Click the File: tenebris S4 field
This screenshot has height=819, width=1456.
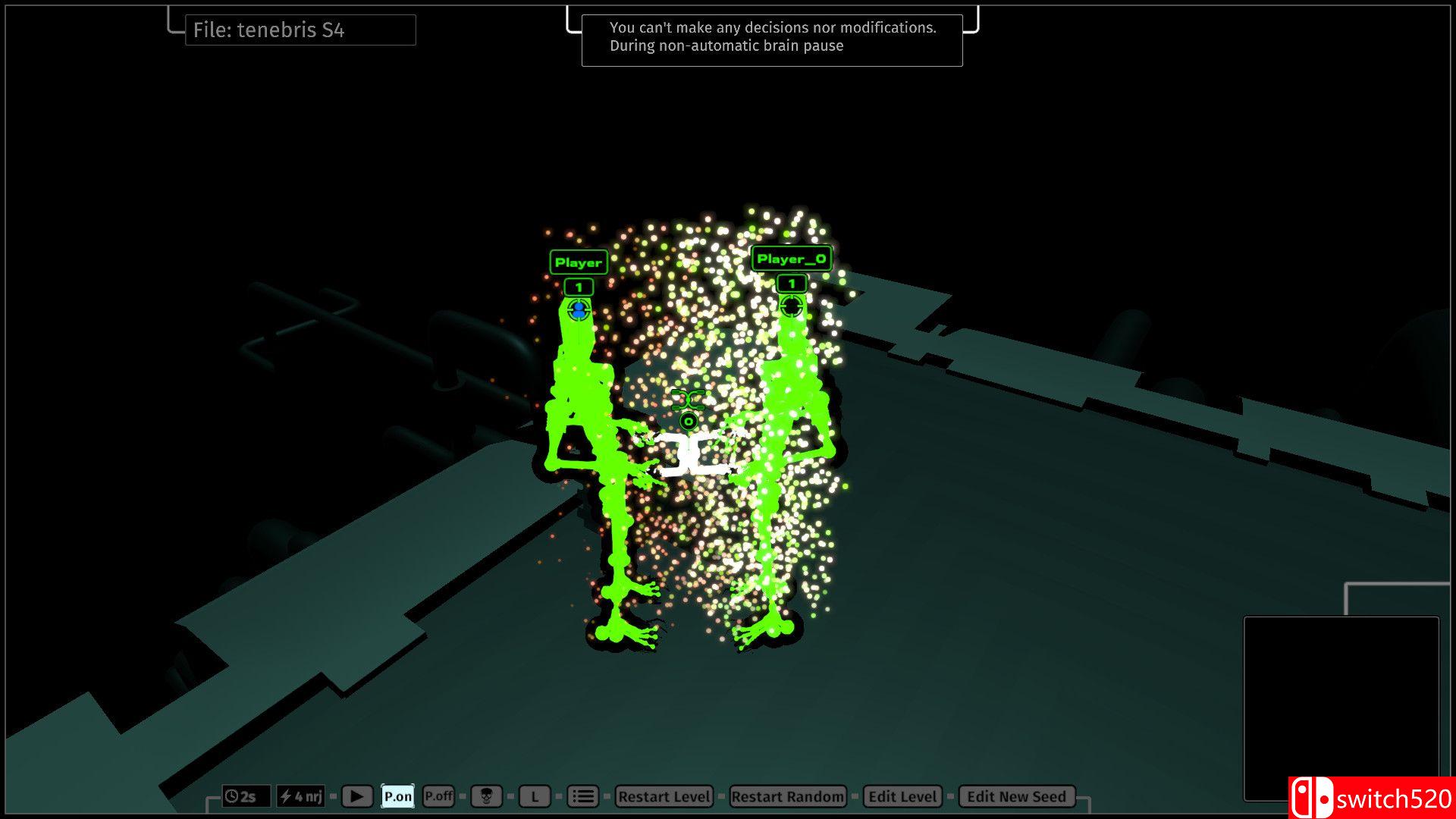pyautogui.click(x=300, y=30)
